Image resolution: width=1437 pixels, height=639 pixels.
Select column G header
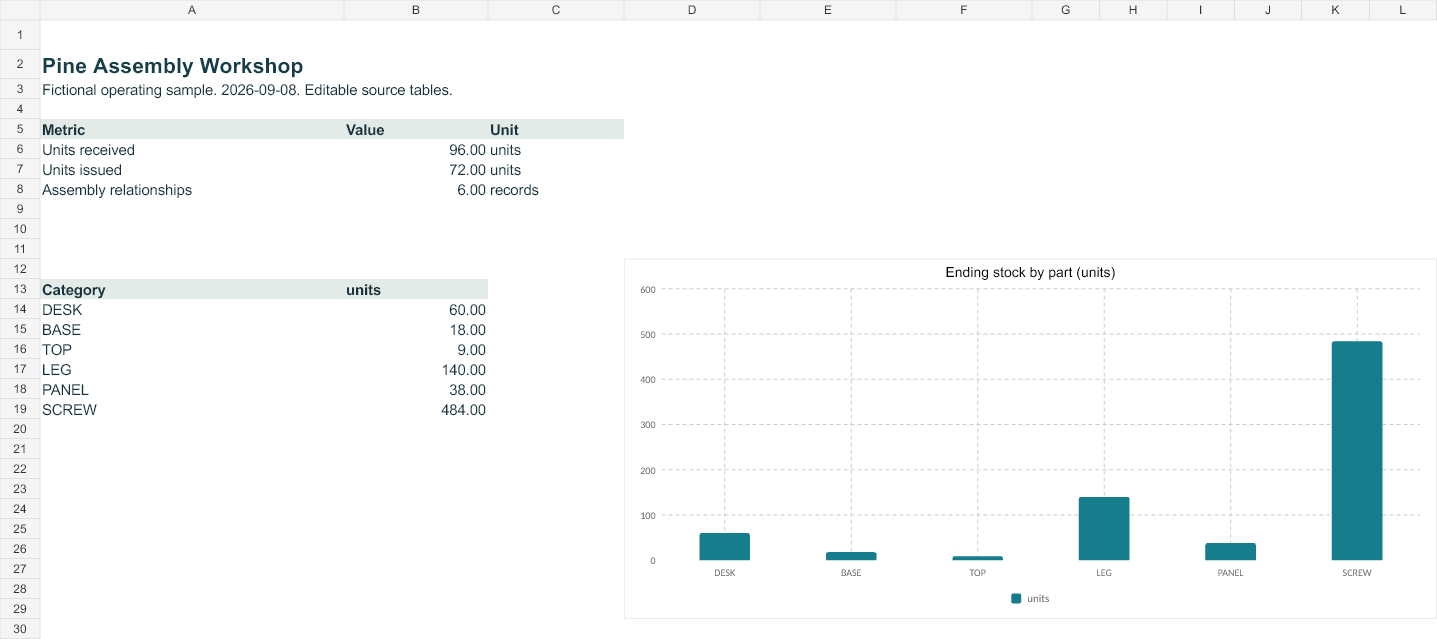point(1066,10)
